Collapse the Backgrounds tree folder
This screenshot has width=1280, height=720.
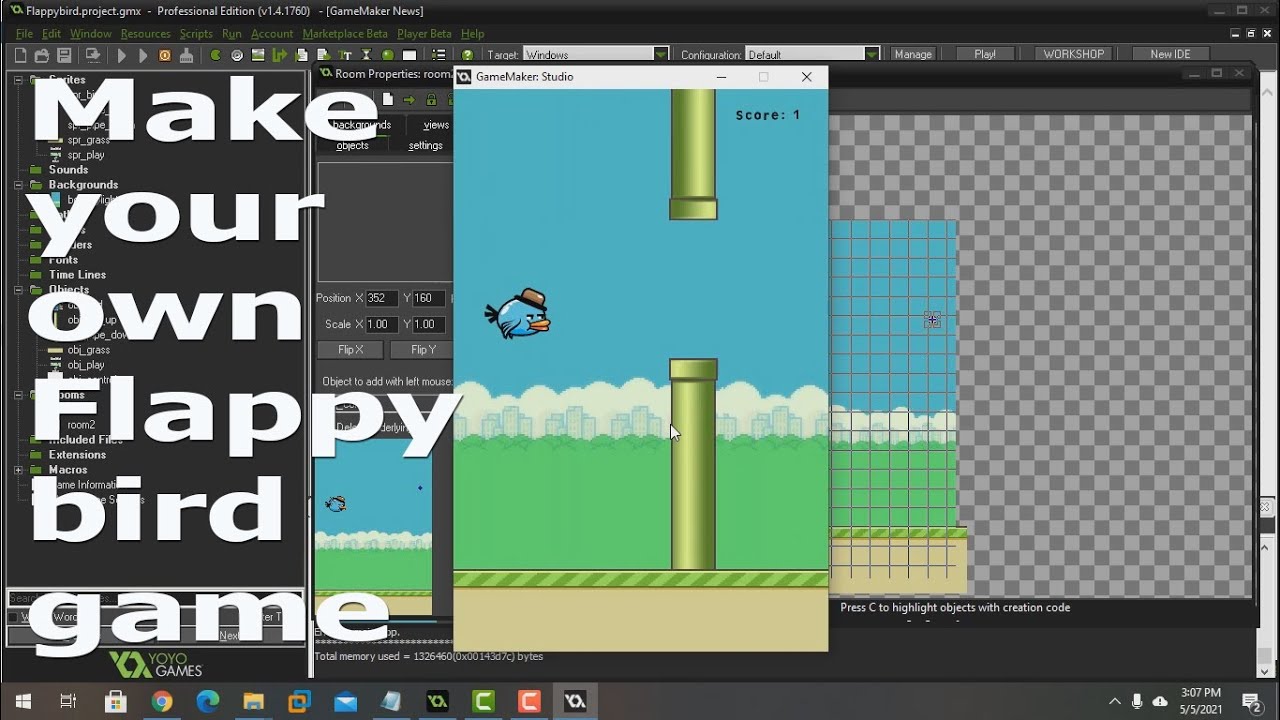point(18,185)
